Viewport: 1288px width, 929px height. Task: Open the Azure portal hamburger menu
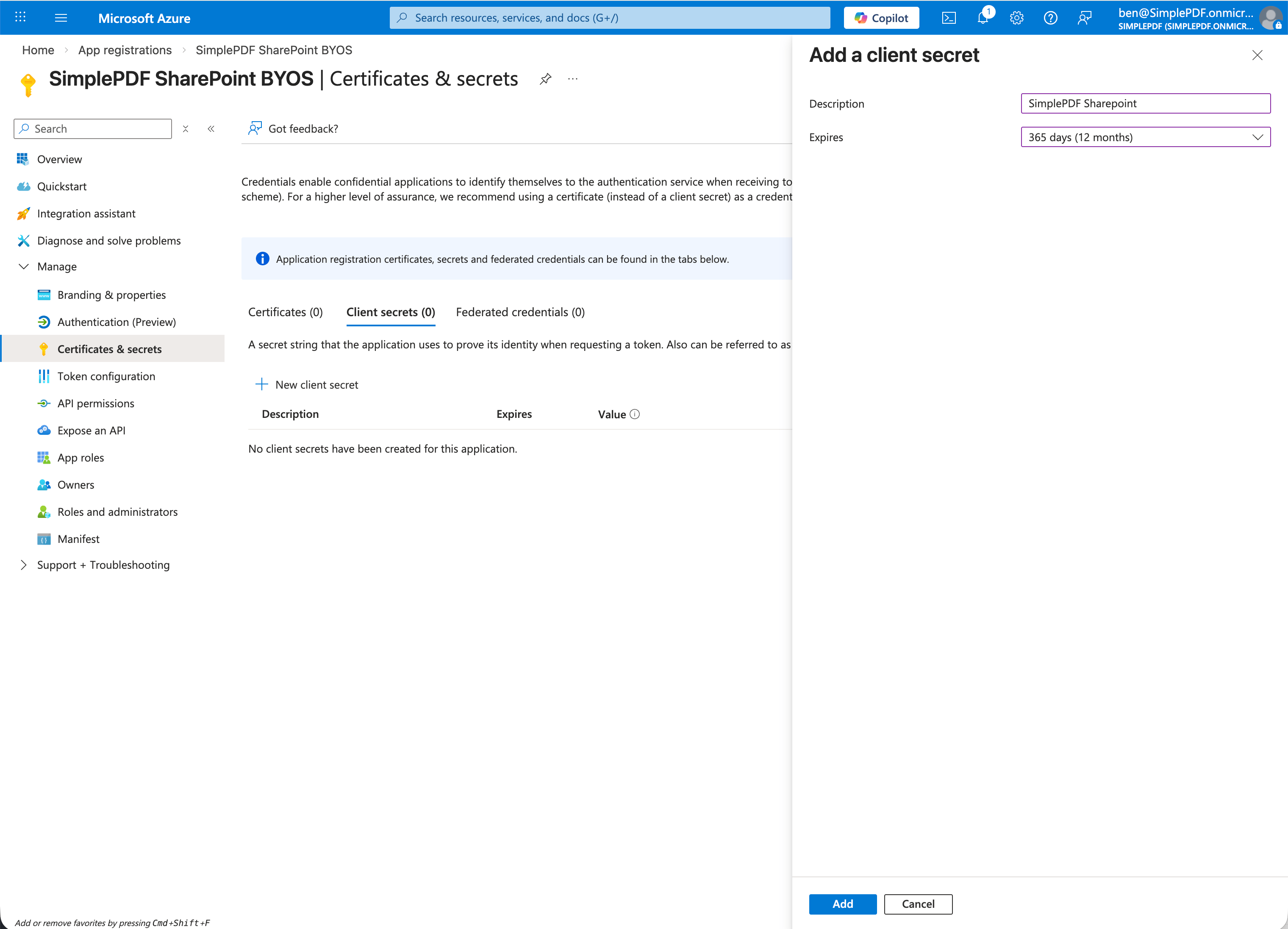tap(61, 18)
